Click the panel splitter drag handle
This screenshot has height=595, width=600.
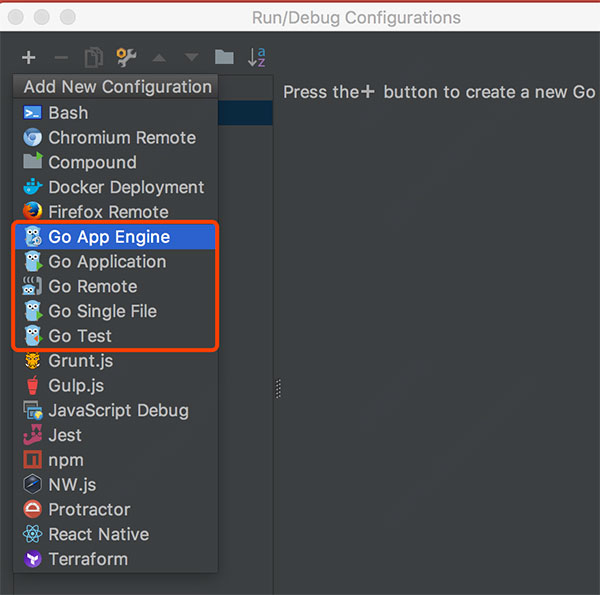[x=278, y=388]
